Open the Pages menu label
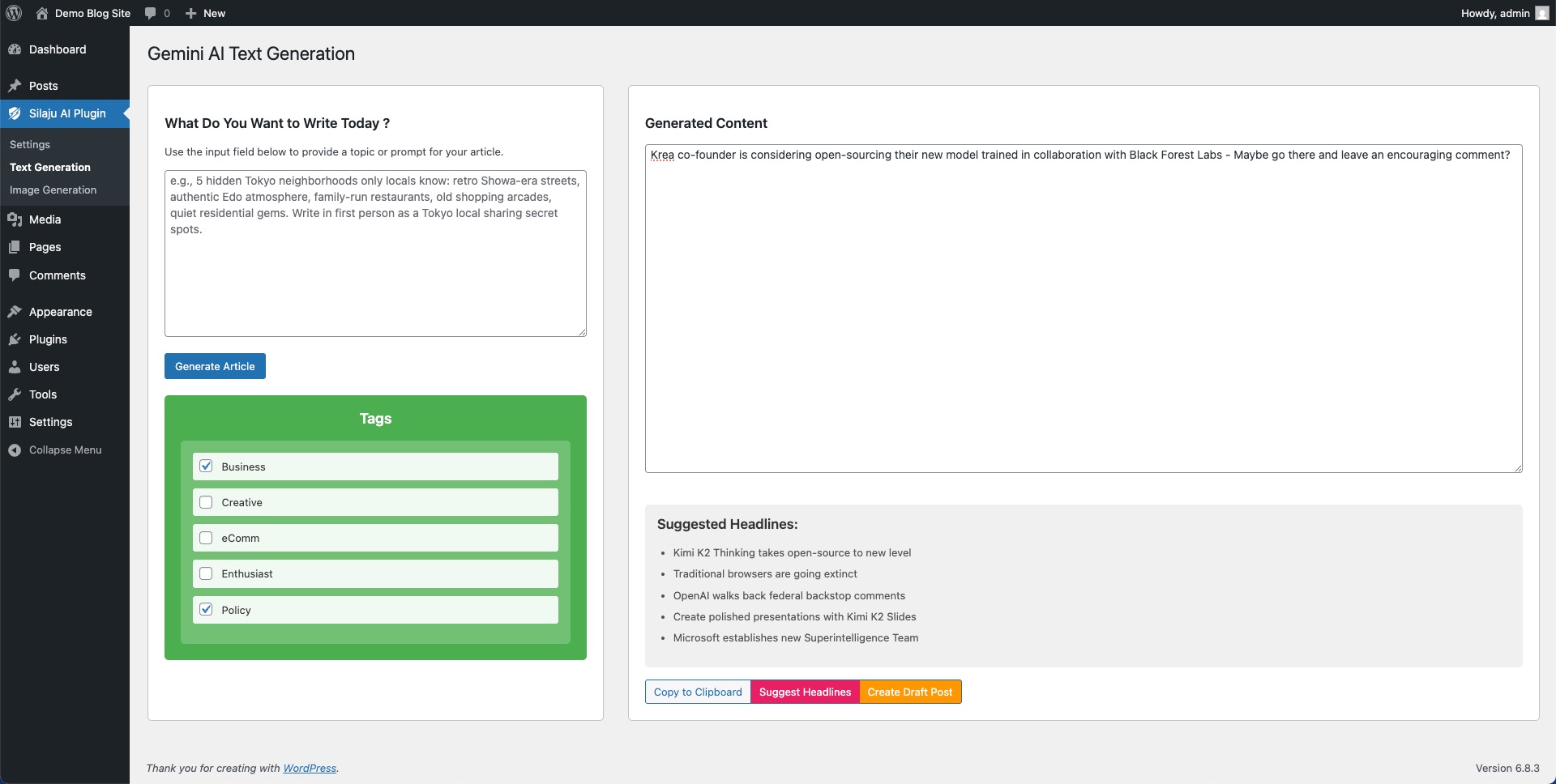This screenshot has height=784, width=1556. (45, 247)
